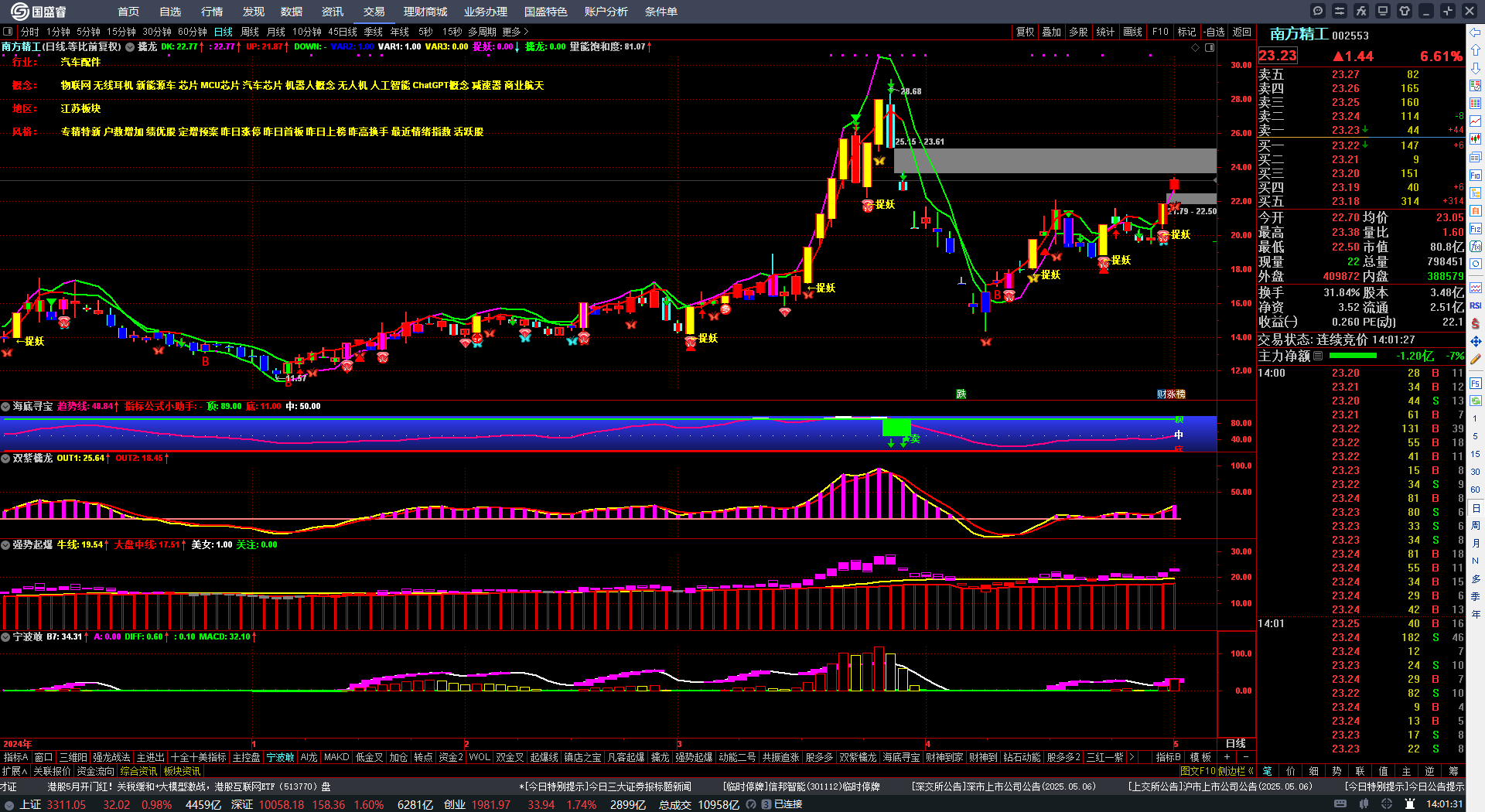
Task: Select the 月 period in right vertical strip
Action: 1476,544
